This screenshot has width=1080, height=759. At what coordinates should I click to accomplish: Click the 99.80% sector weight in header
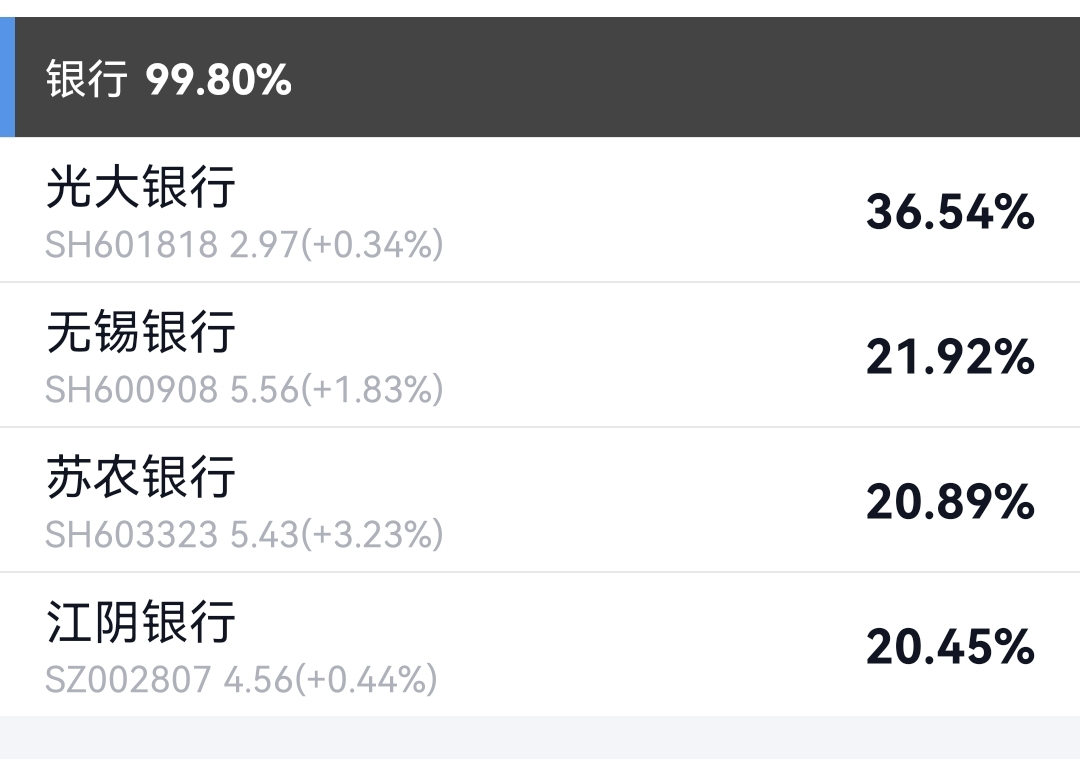click(219, 79)
